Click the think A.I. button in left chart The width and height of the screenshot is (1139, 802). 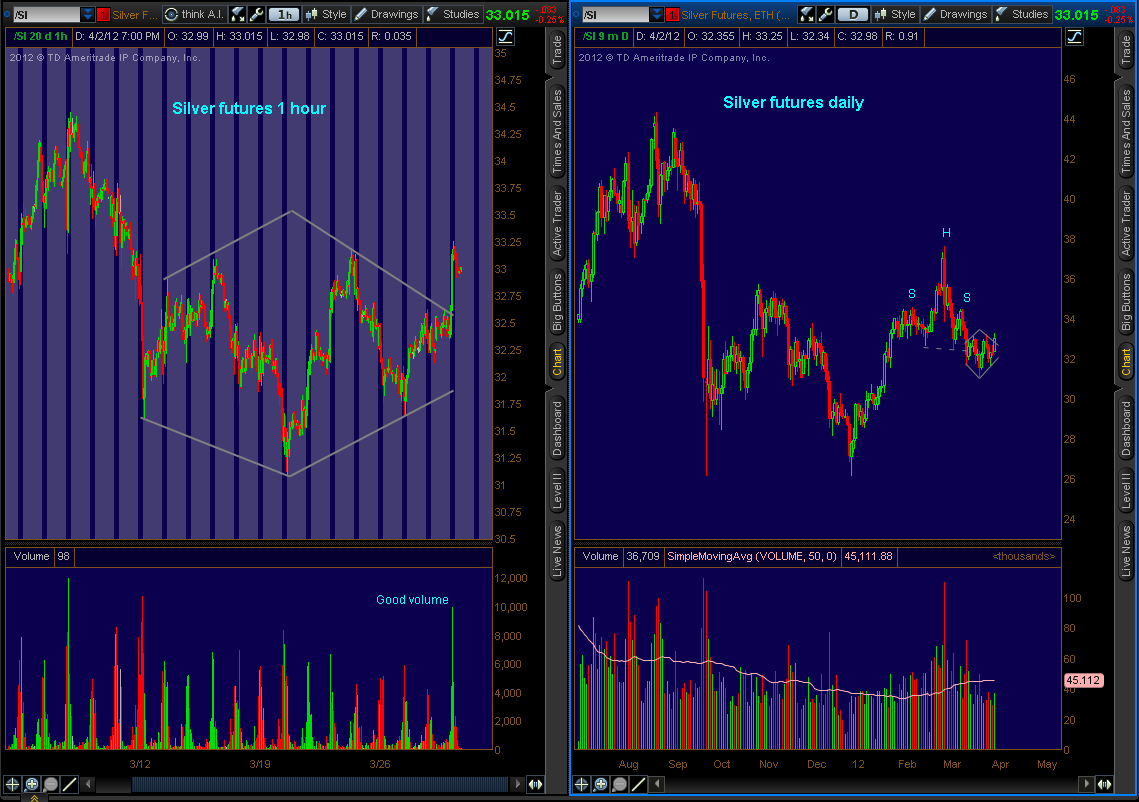point(194,14)
